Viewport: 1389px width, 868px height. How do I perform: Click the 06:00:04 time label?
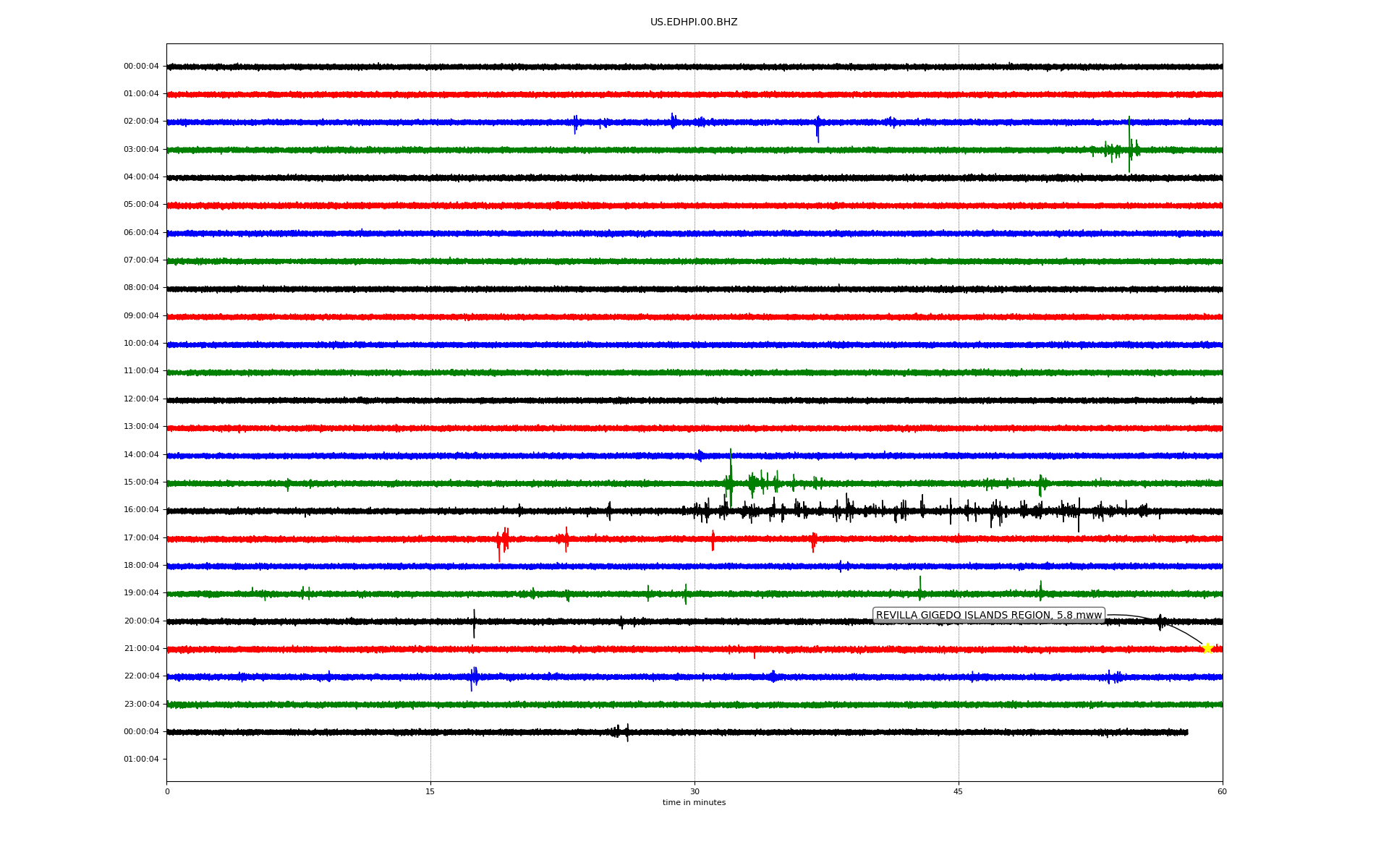[141, 233]
